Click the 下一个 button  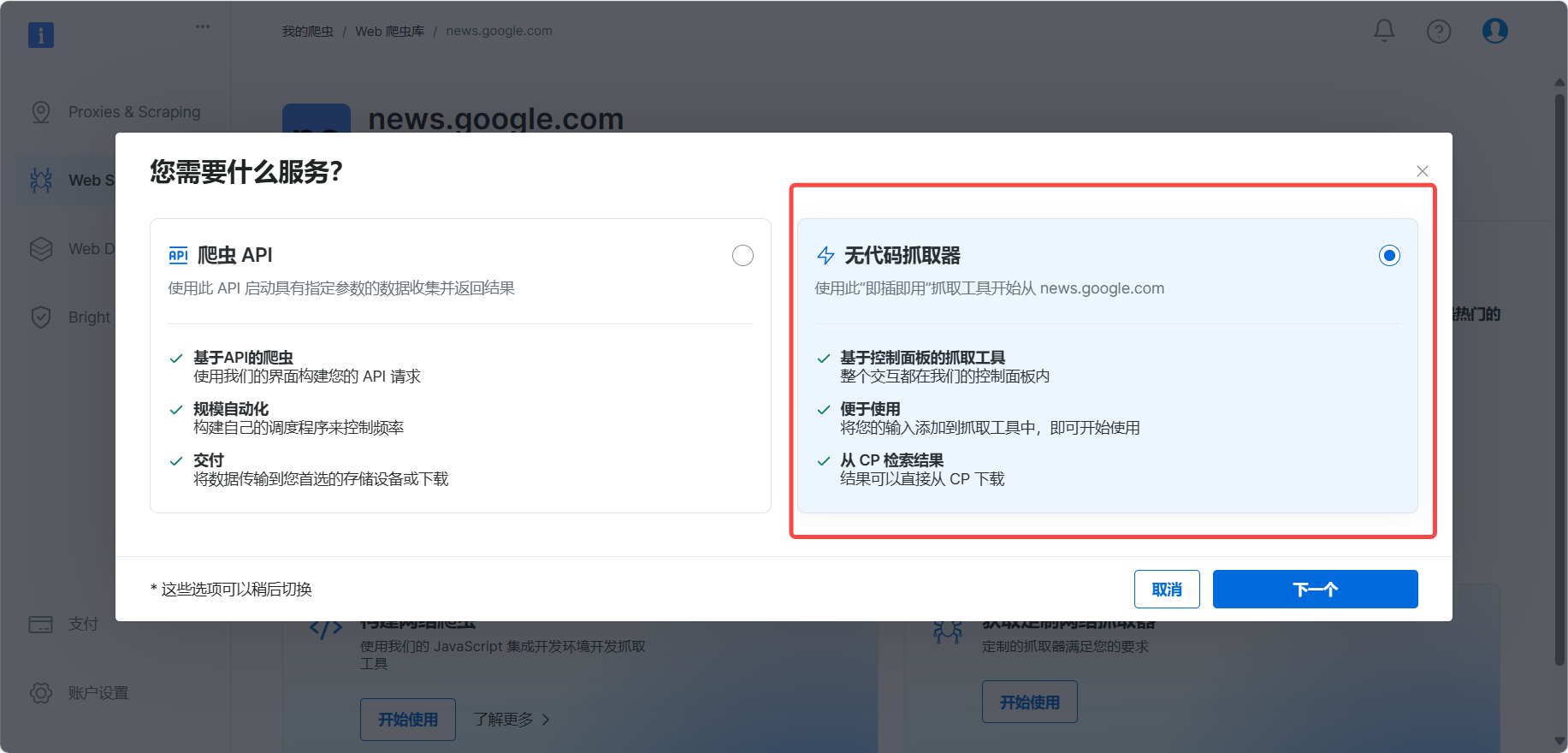pos(1315,589)
